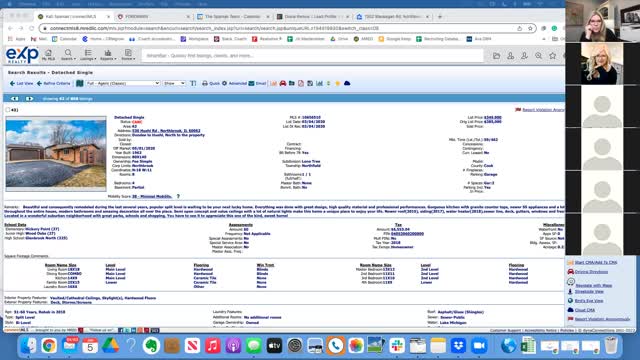640x360 pixels.
Task: Open the Calendar bookmark
Action: [x=64, y=39]
